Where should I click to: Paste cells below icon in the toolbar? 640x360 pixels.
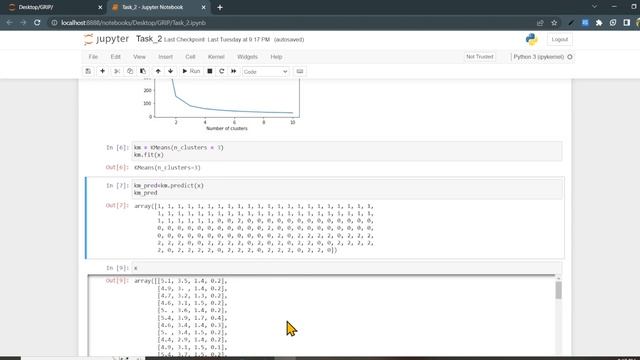(143, 71)
